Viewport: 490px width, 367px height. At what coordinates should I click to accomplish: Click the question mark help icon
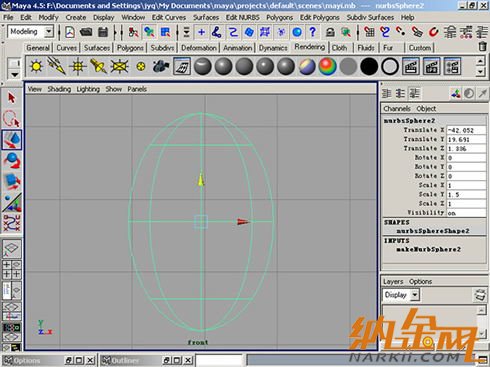(x=313, y=32)
